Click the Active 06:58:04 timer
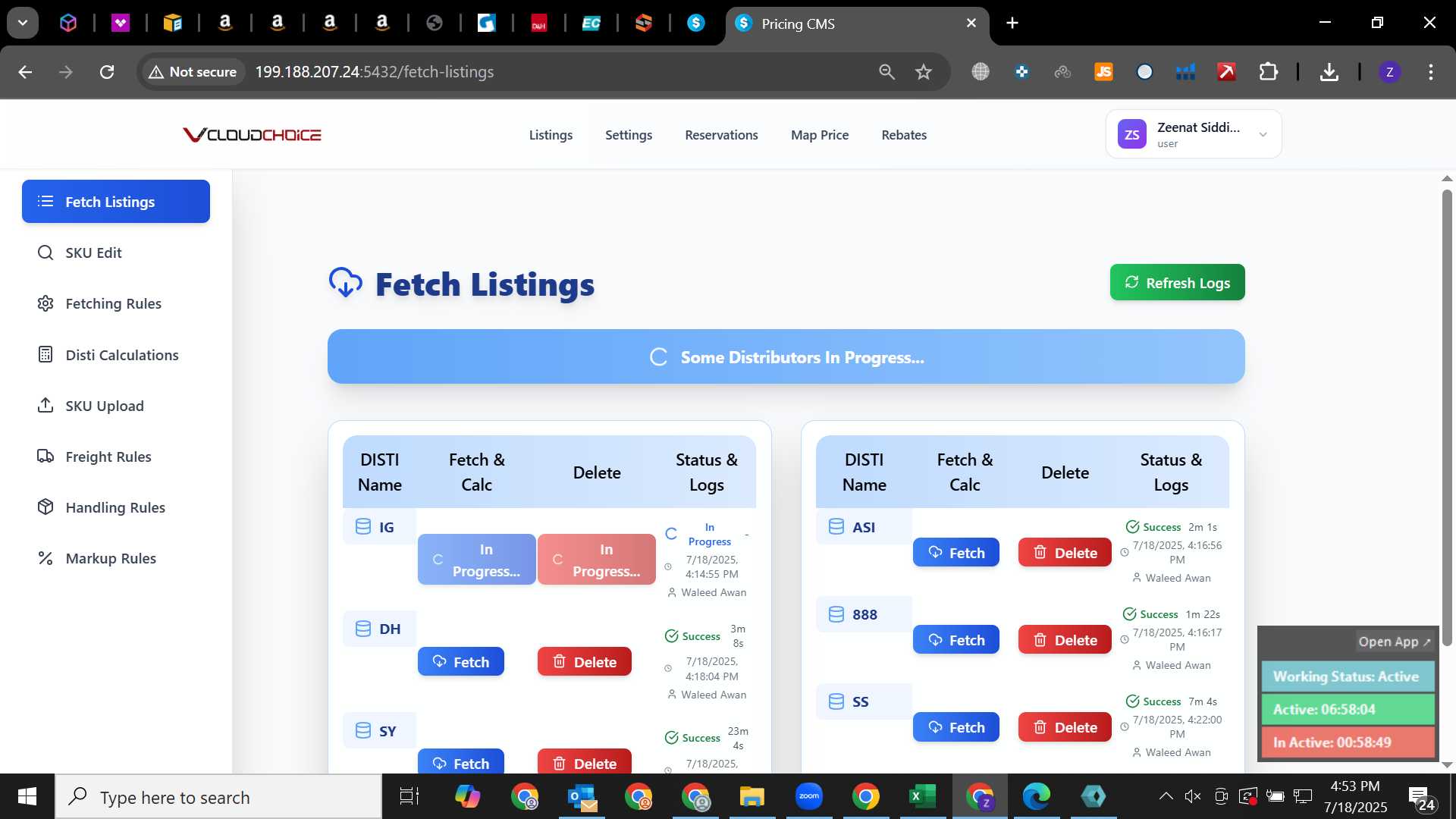This screenshot has height=819, width=1456. (1348, 709)
